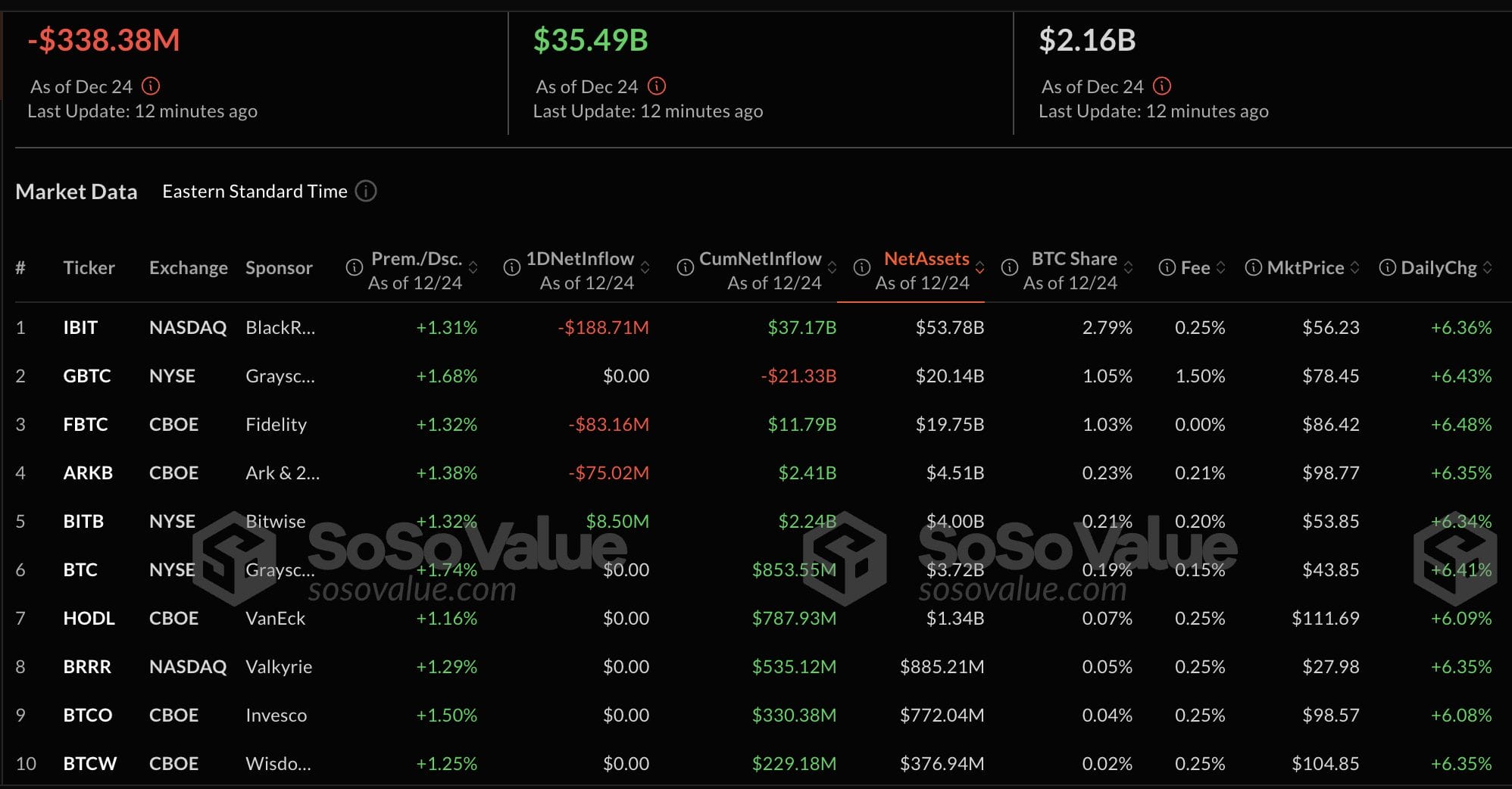Screen dimensions: 1512x789
Task: Click info icon before DailyChg header
Action: point(1388,267)
